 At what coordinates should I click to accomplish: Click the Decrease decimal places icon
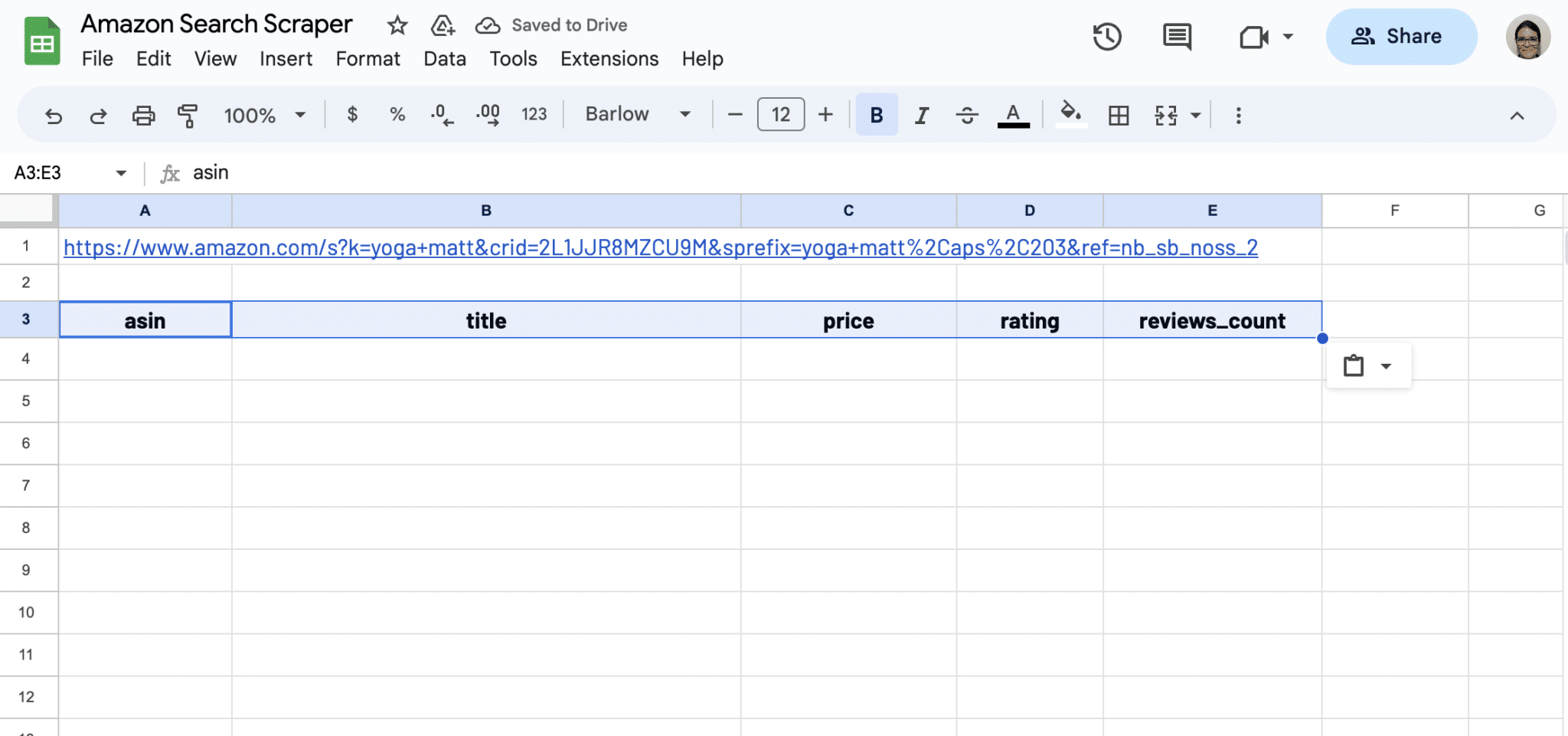pos(440,115)
